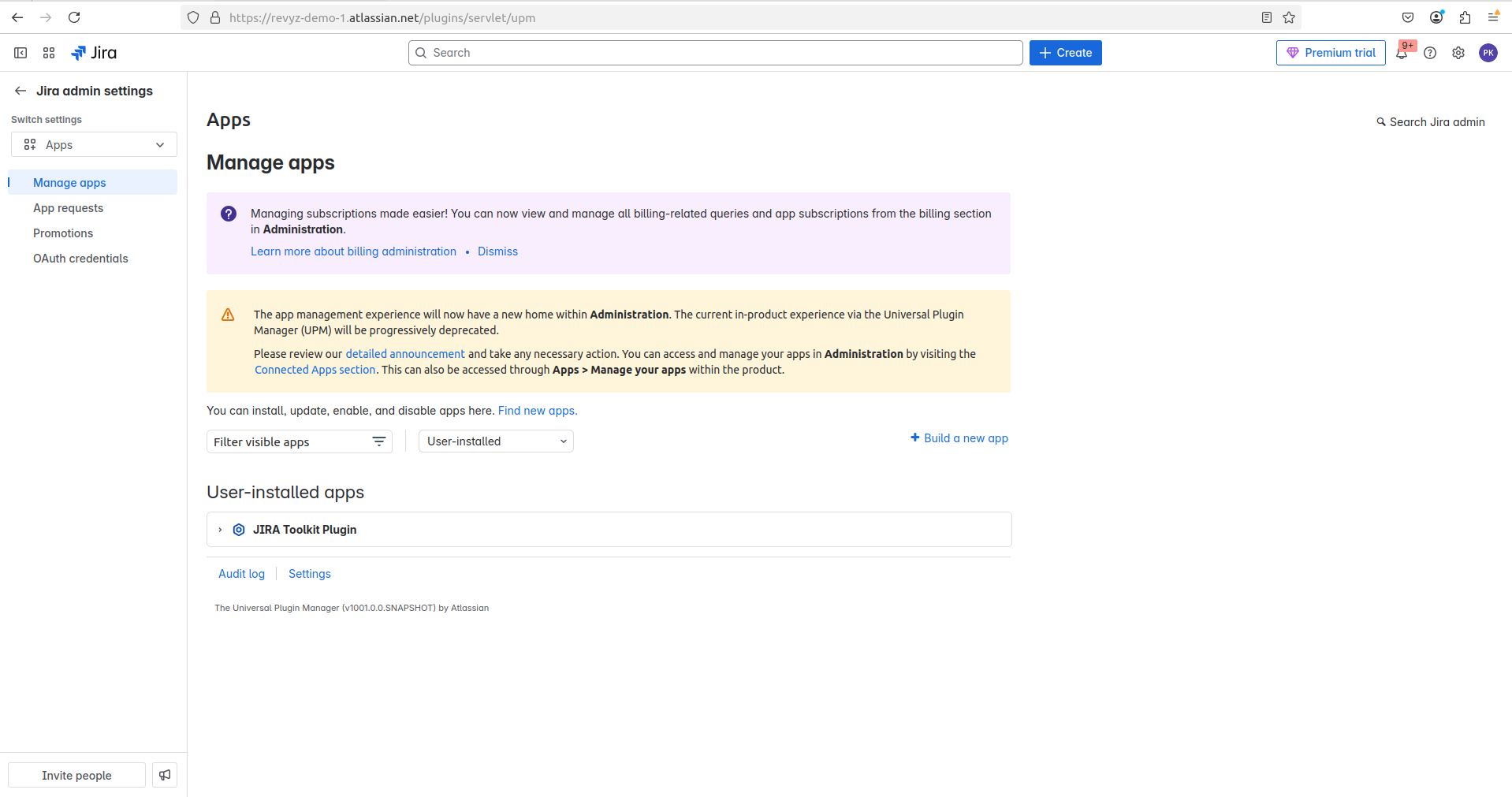
Task: Collapse the sidebar panel icon
Action: point(20,53)
